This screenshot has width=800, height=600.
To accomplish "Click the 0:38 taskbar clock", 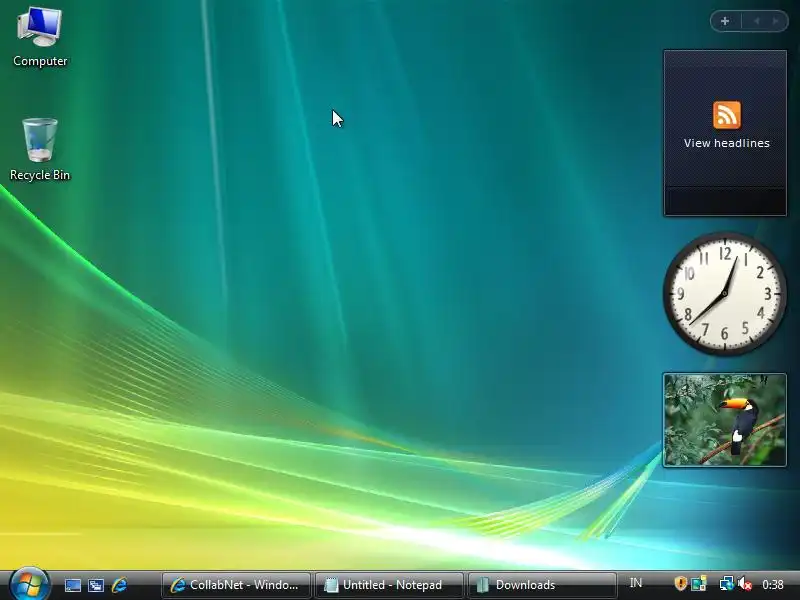I will click(x=773, y=584).
